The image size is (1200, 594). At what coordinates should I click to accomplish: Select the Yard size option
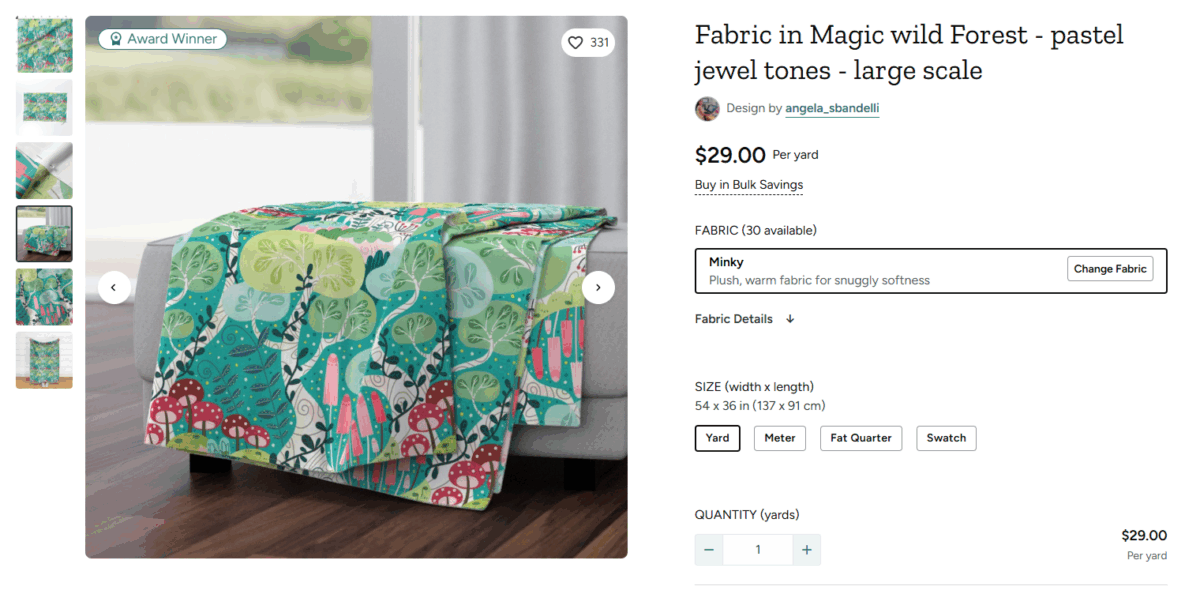[717, 438]
